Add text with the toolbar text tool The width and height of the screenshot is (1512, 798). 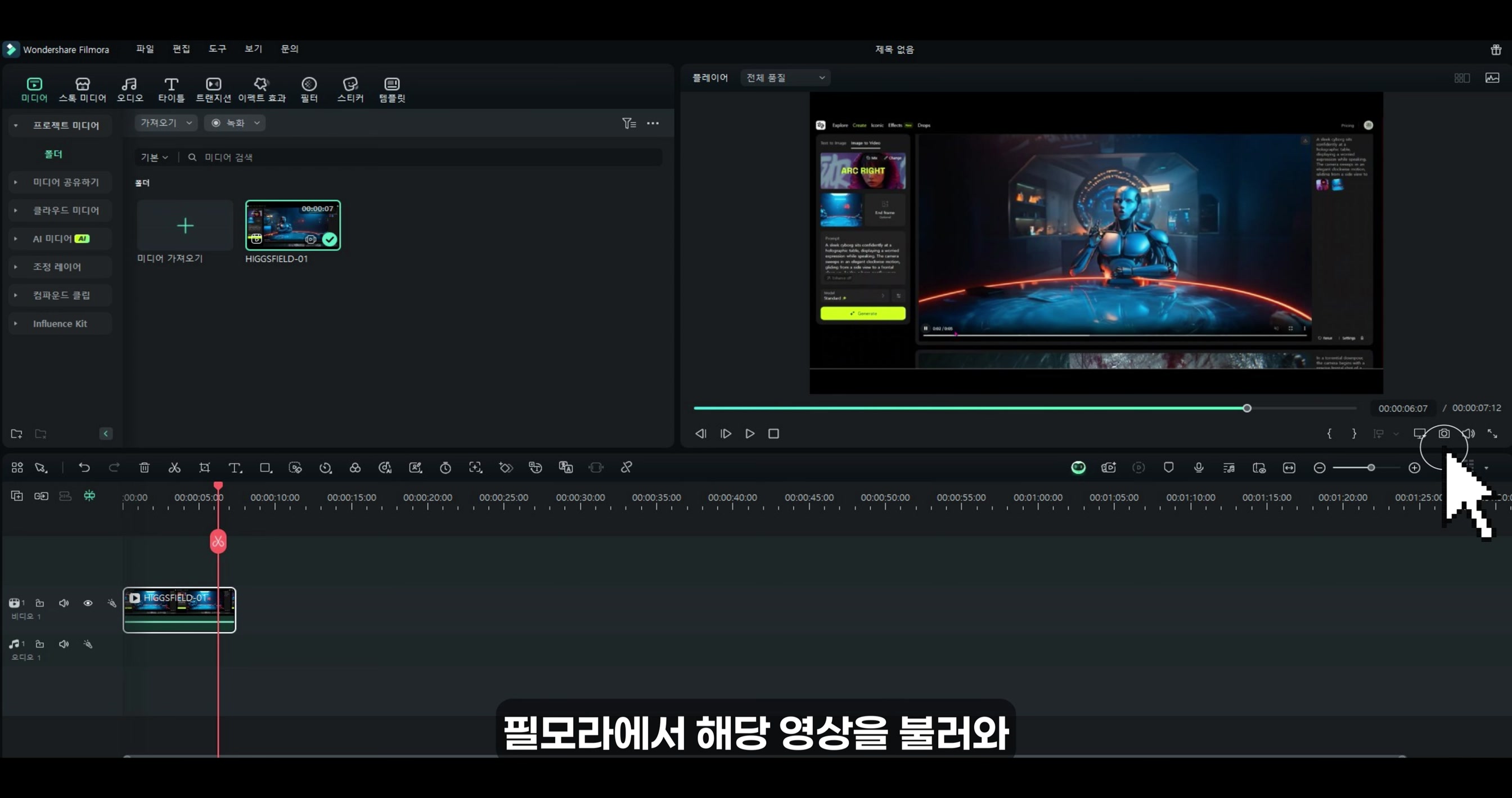pyautogui.click(x=235, y=468)
